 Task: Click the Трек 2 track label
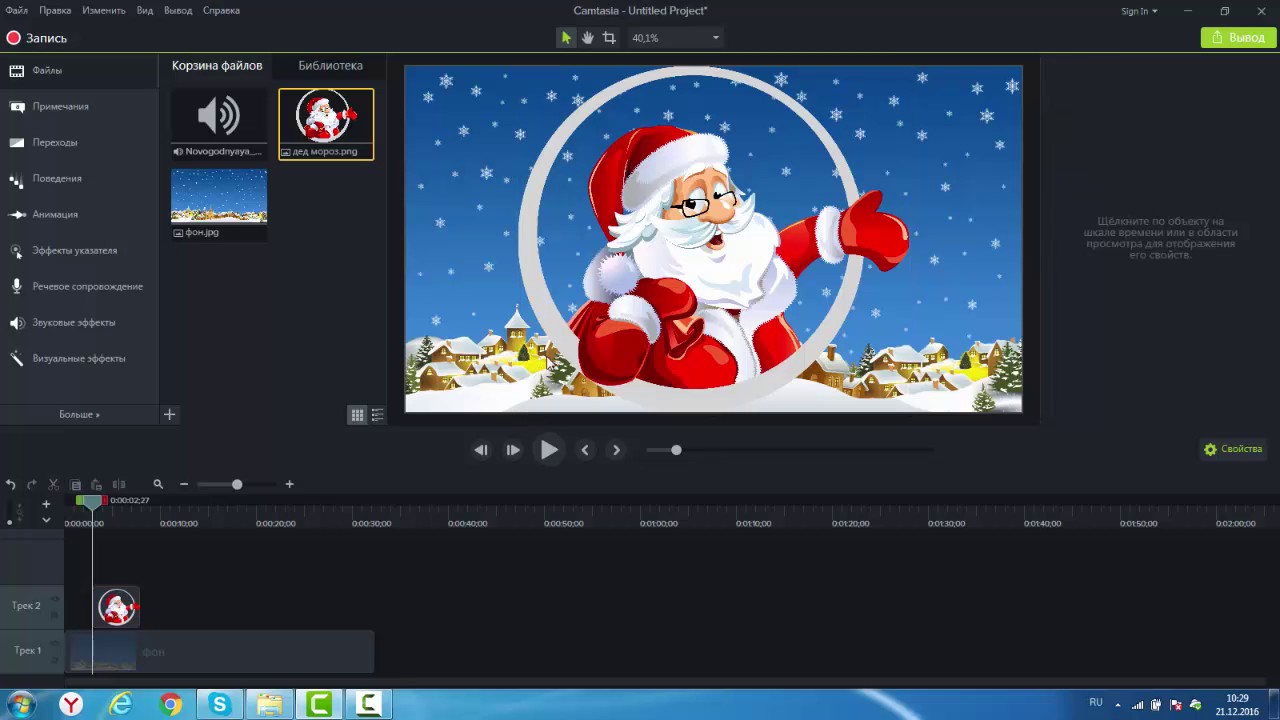click(27, 606)
